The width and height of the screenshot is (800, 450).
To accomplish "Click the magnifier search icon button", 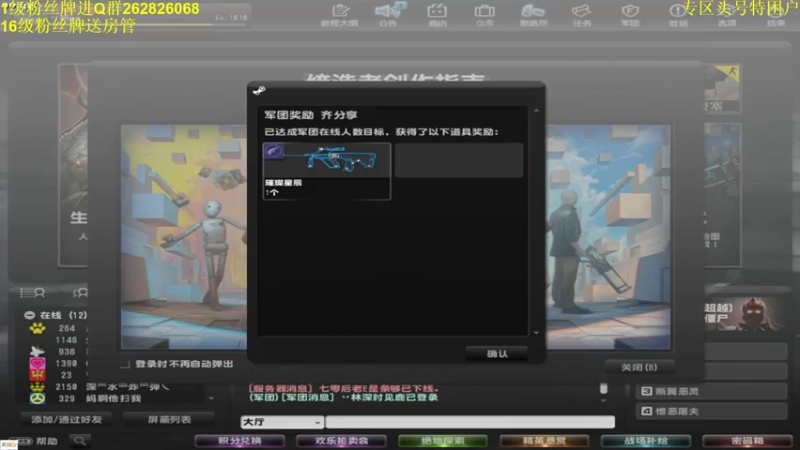I will tap(80, 440).
